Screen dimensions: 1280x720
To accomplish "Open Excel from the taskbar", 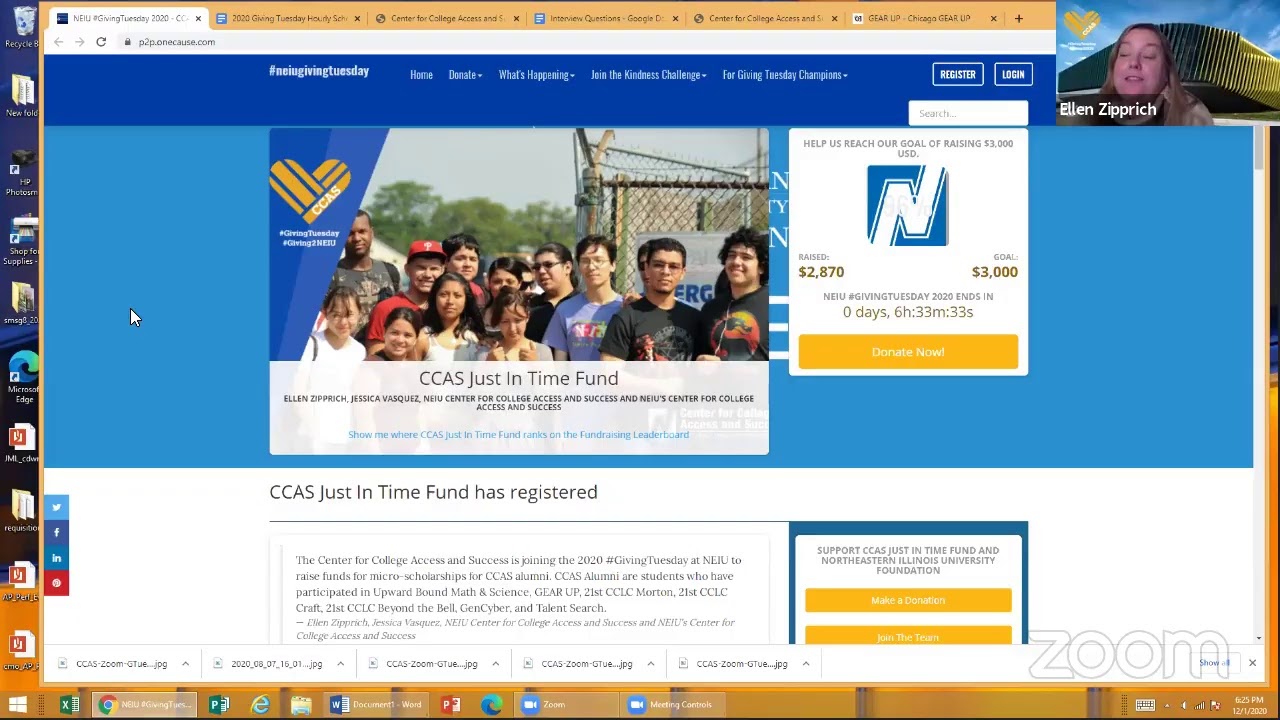I will [x=70, y=705].
